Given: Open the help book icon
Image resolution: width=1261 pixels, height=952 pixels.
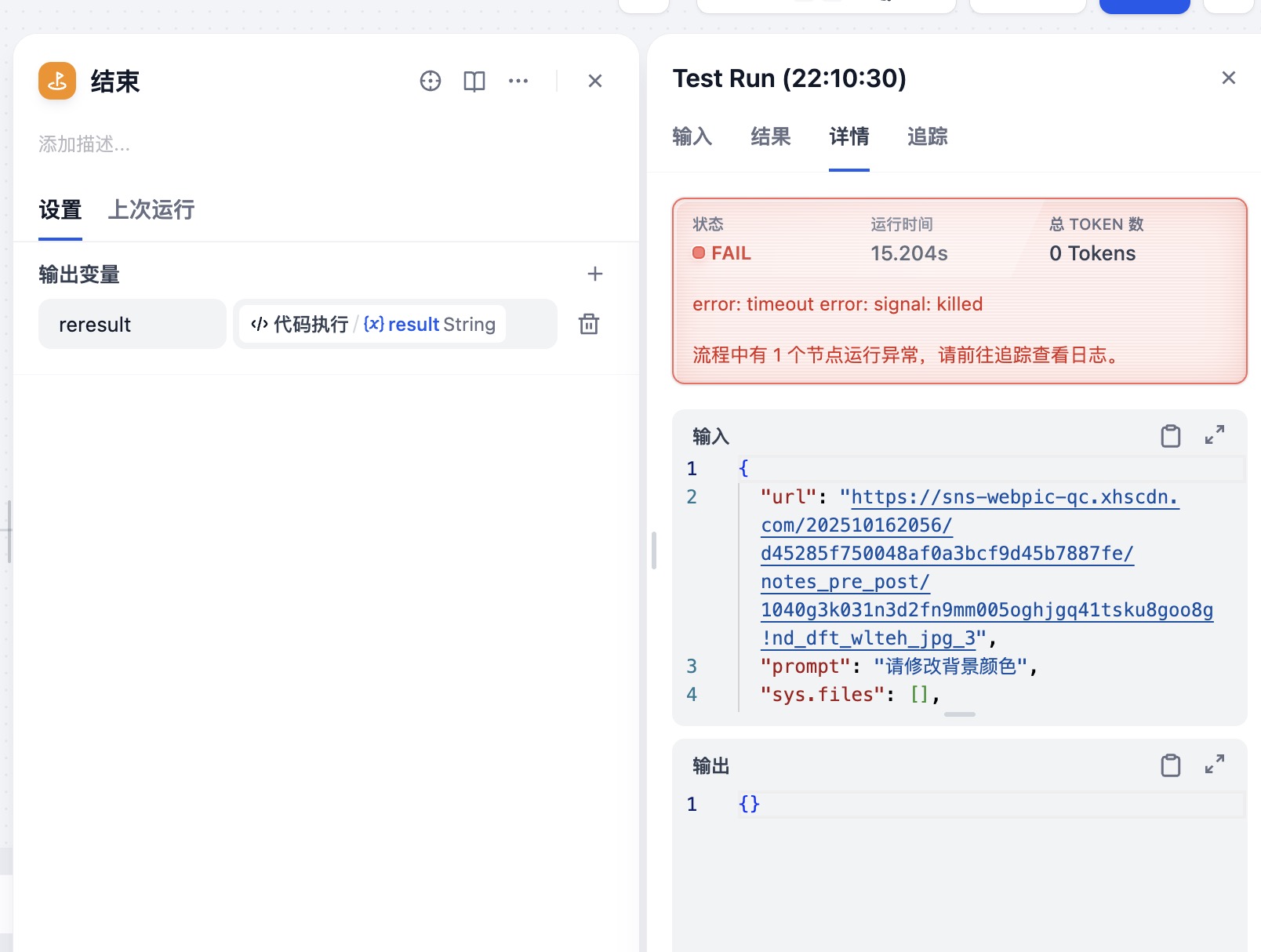Looking at the screenshot, I should (474, 81).
